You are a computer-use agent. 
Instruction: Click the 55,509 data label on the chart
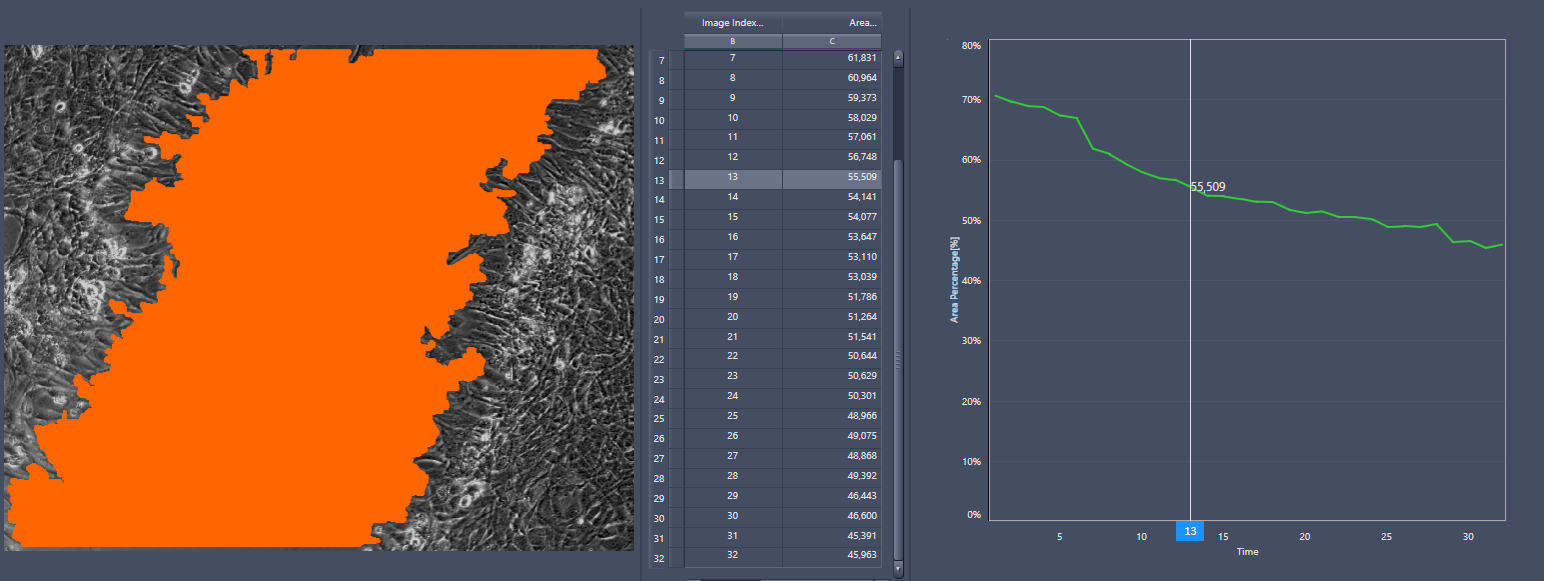[x=1207, y=185]
